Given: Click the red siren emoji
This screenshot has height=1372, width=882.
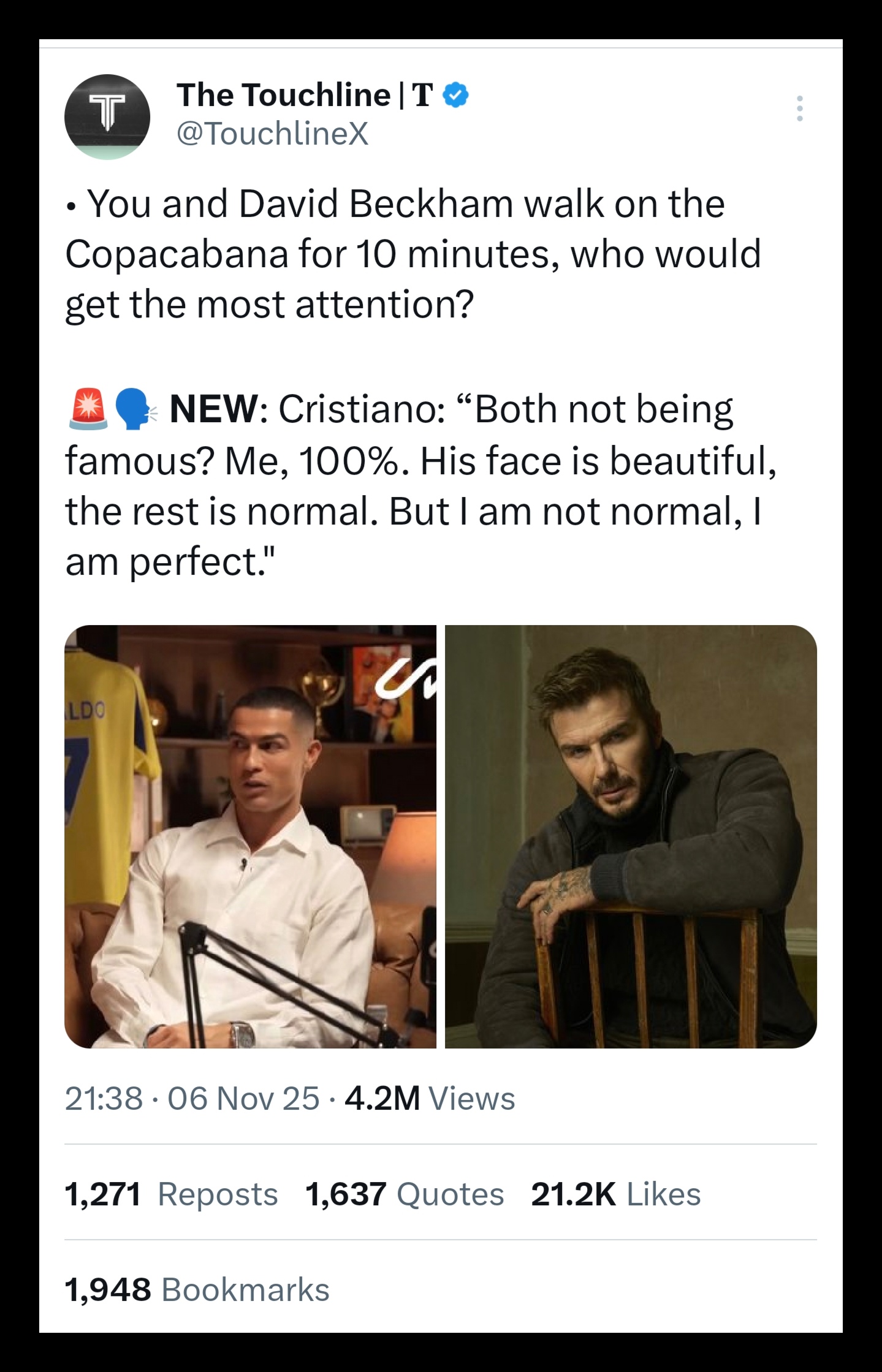Looking at the screenshot, I should (x=87, y=409).
